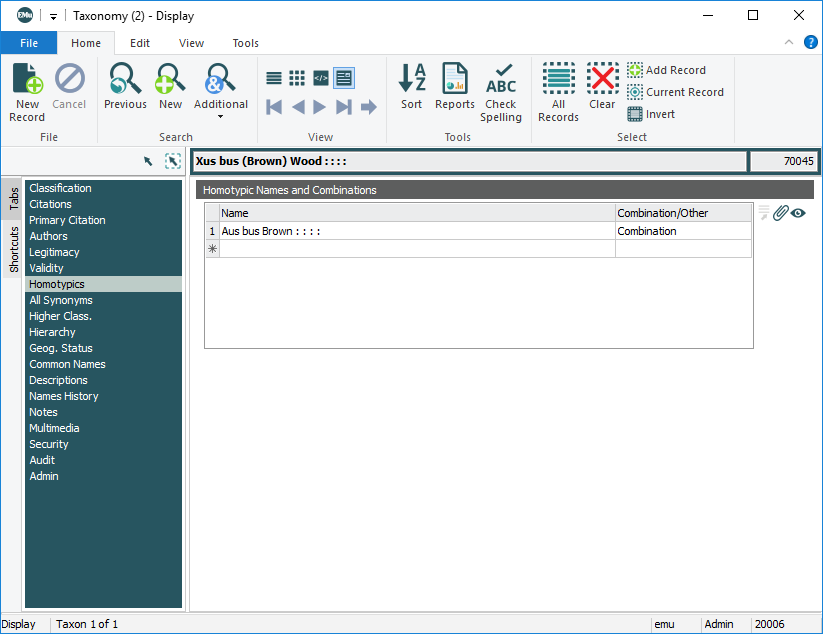The width and height of the screenshot is (823, 634).
Task: Expand the Additional search dropdown
Action: (x=220, y=116)
